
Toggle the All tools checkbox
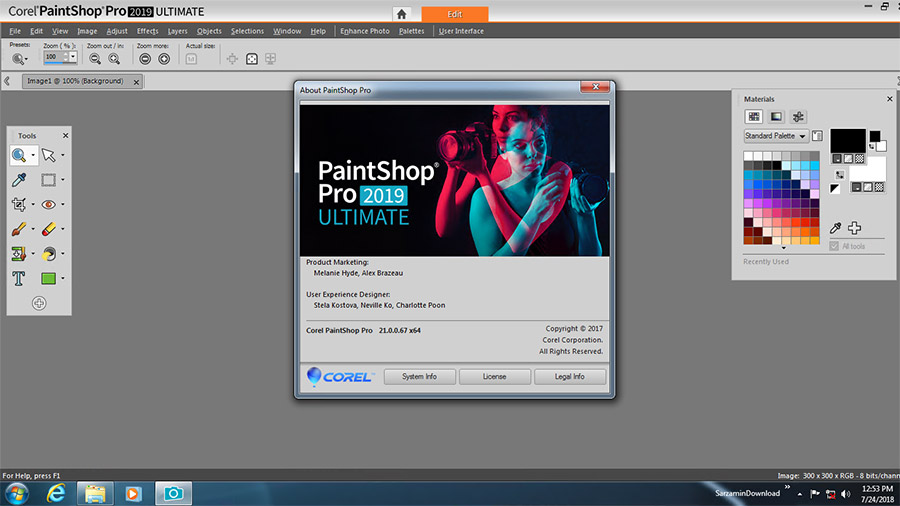click(834, 246)
